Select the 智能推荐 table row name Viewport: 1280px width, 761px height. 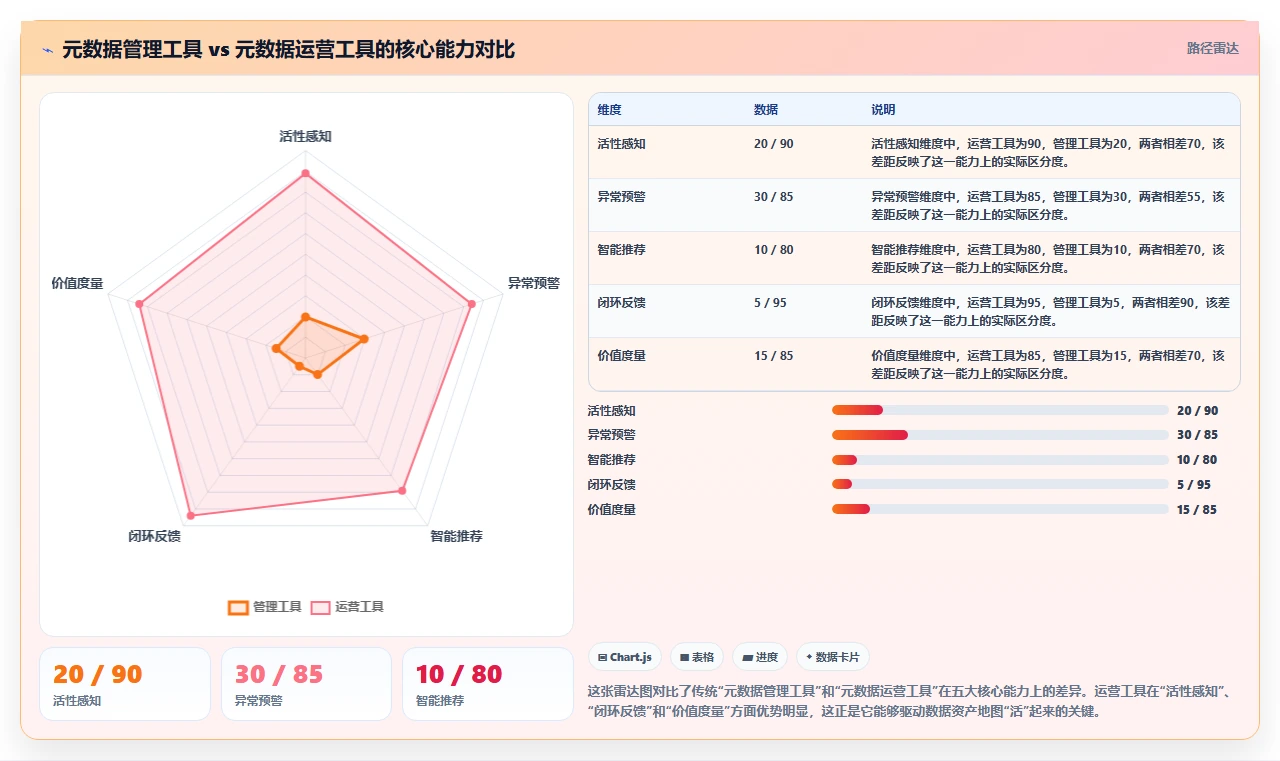[622, 250]
